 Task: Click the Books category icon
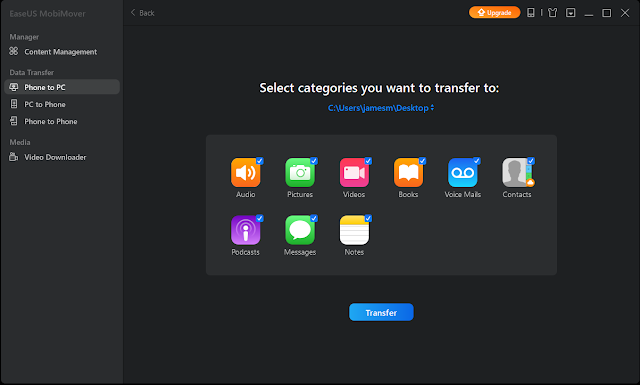coord(408,173)
